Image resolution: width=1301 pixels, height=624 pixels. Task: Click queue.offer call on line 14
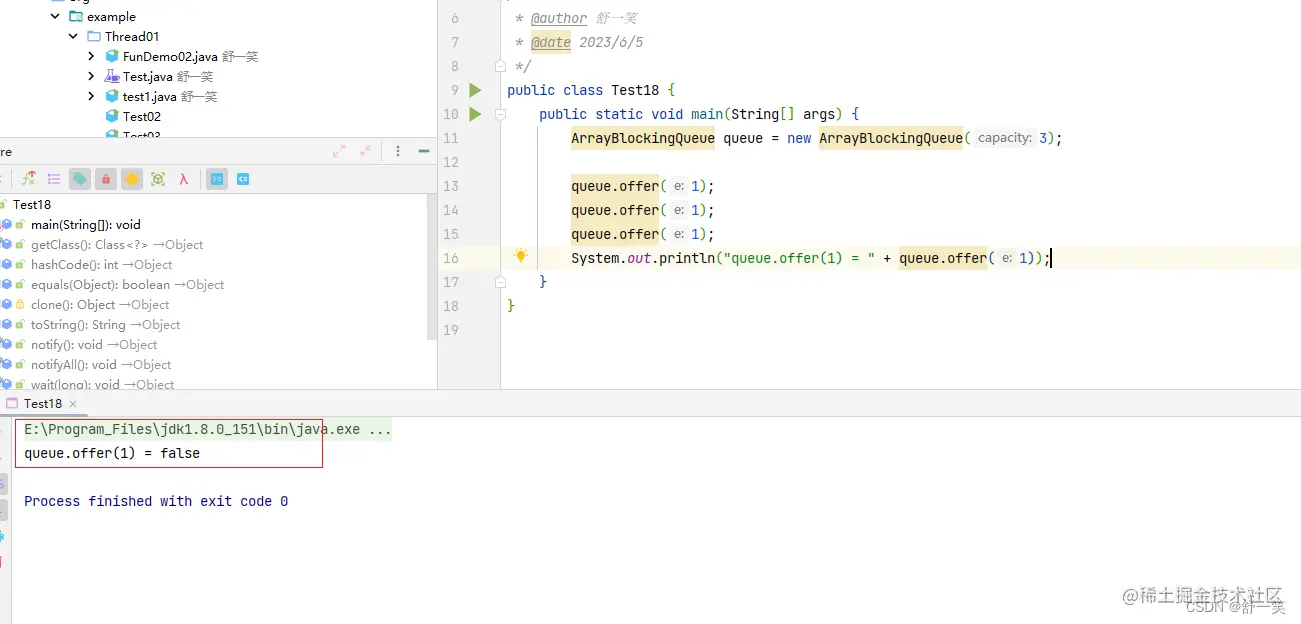(x=615, y=210)
